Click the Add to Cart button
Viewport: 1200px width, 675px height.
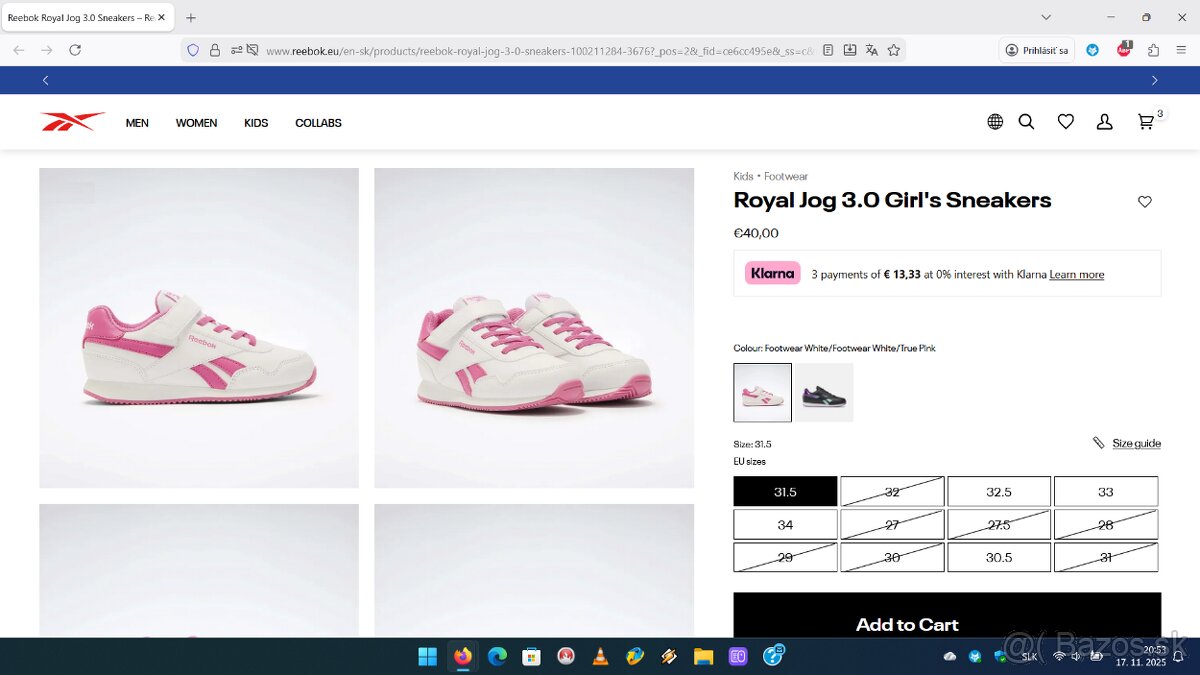click(906, 623)
